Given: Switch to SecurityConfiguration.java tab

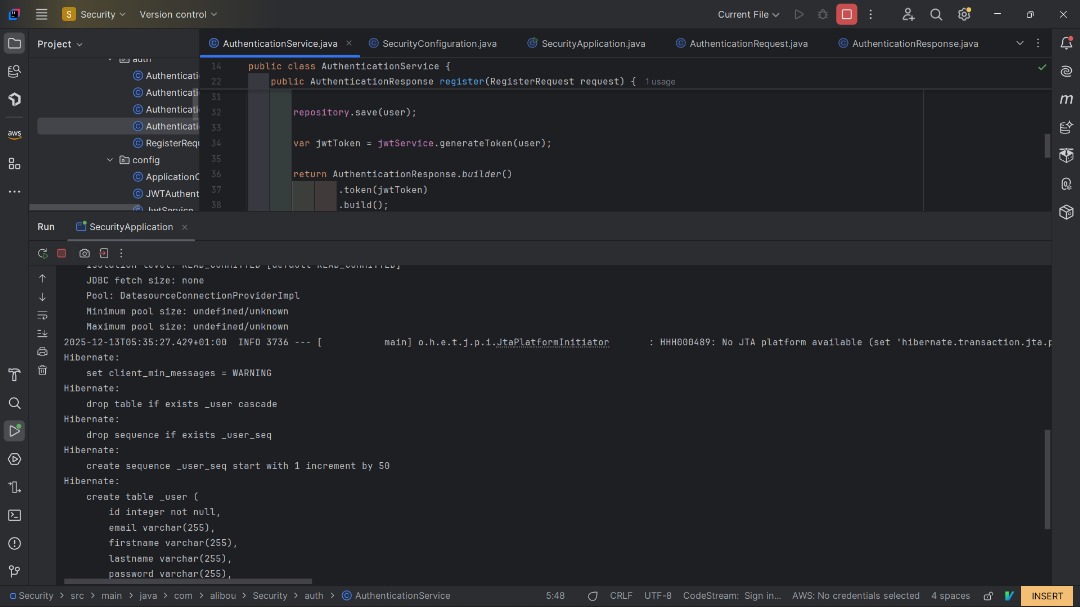Looking at the screenshot, I should coord(433,43).
